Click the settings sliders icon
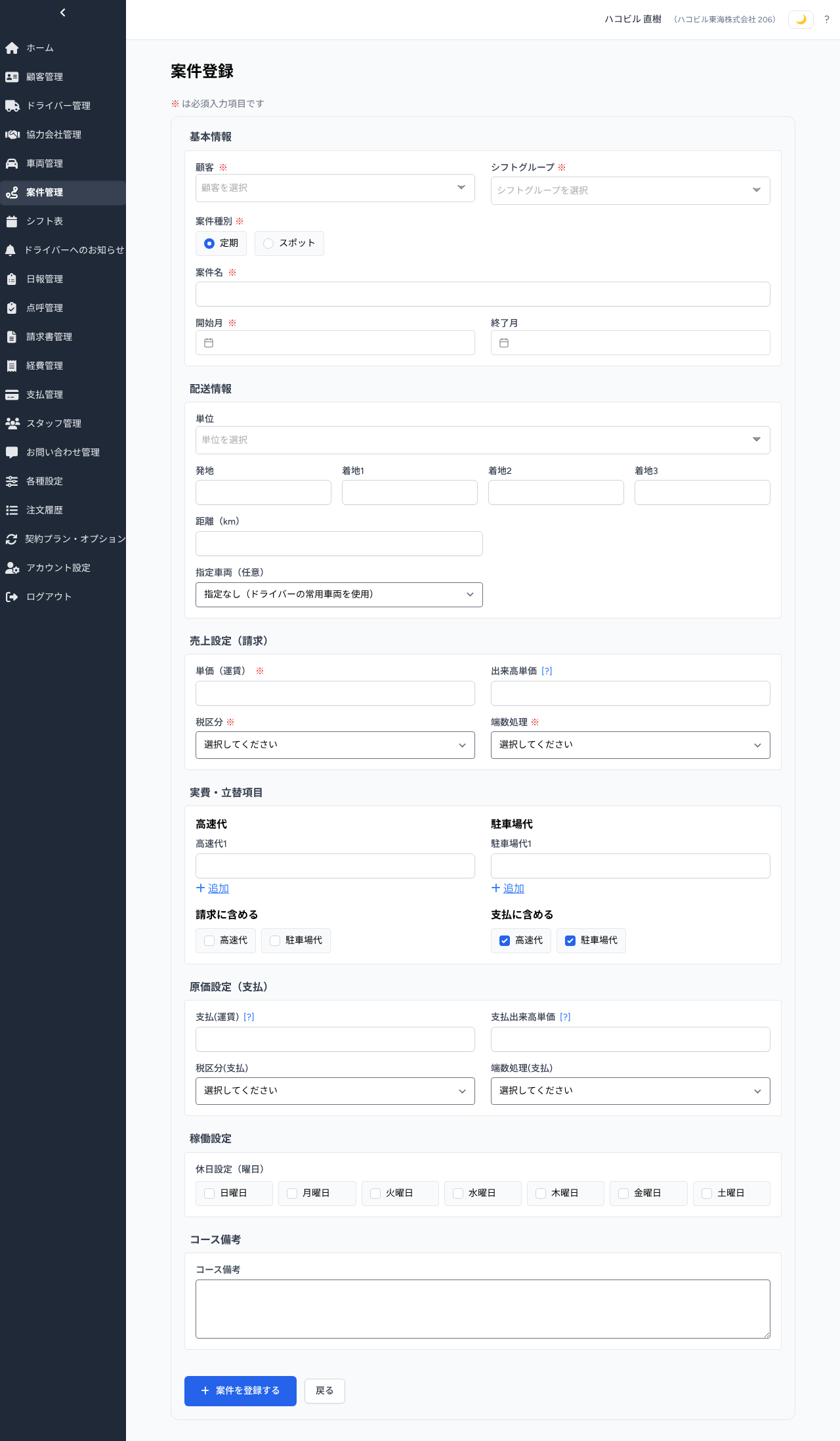This screenshot has height=1441, width=840. point(12,481)
